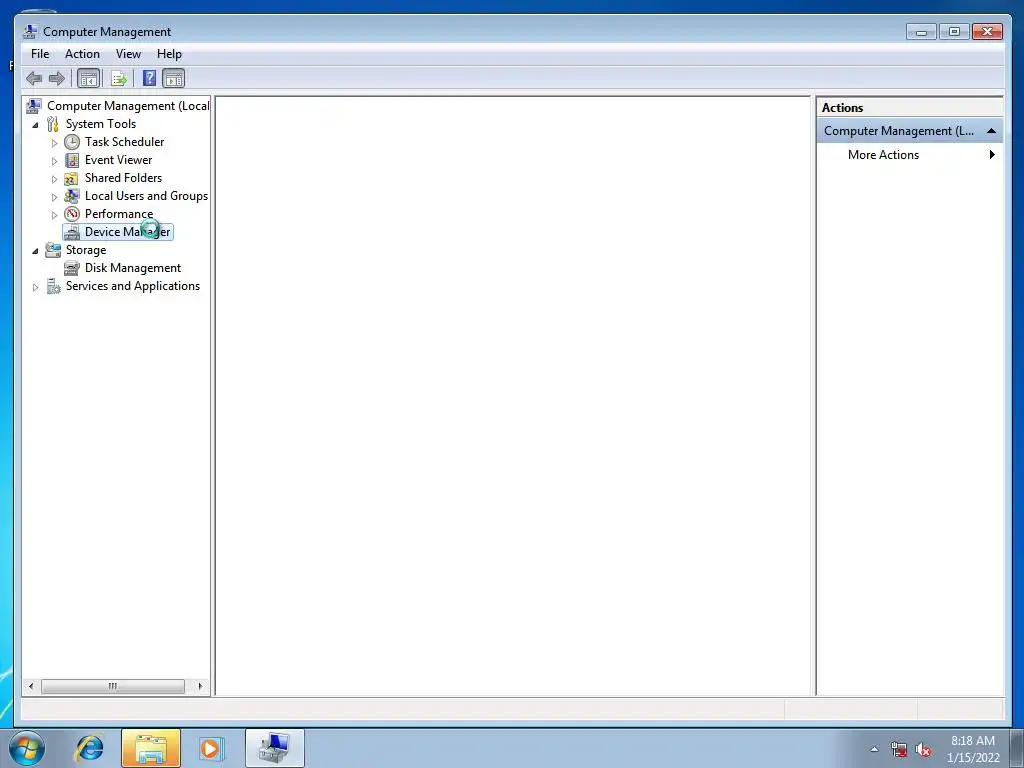Click the System Tools wrench icon
The width and height of the screenshot is (1024, 768).
53,124
